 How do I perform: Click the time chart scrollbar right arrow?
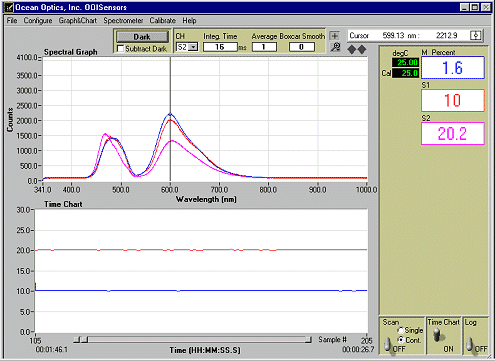309,340
